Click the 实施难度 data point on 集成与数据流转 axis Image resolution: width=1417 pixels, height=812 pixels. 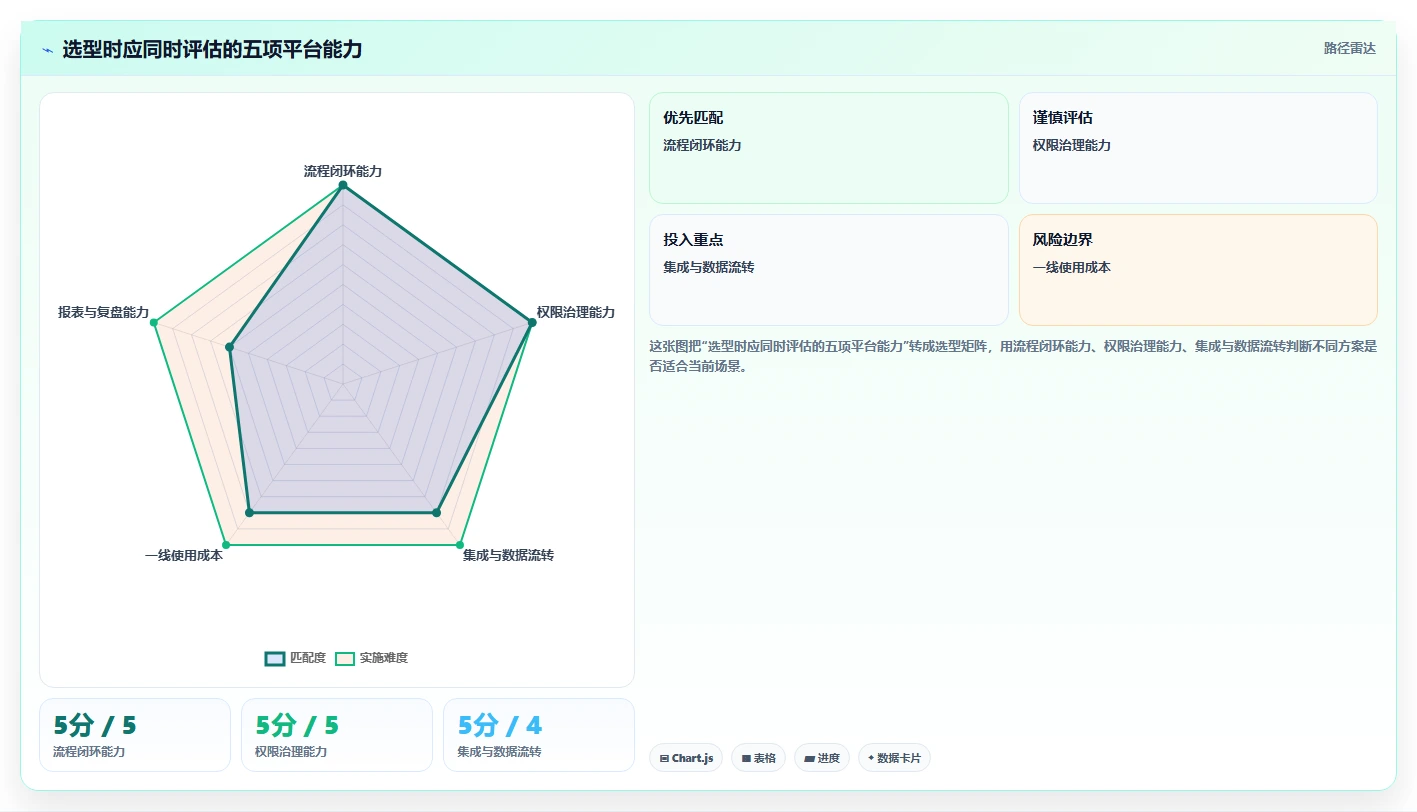coord(460,545)
